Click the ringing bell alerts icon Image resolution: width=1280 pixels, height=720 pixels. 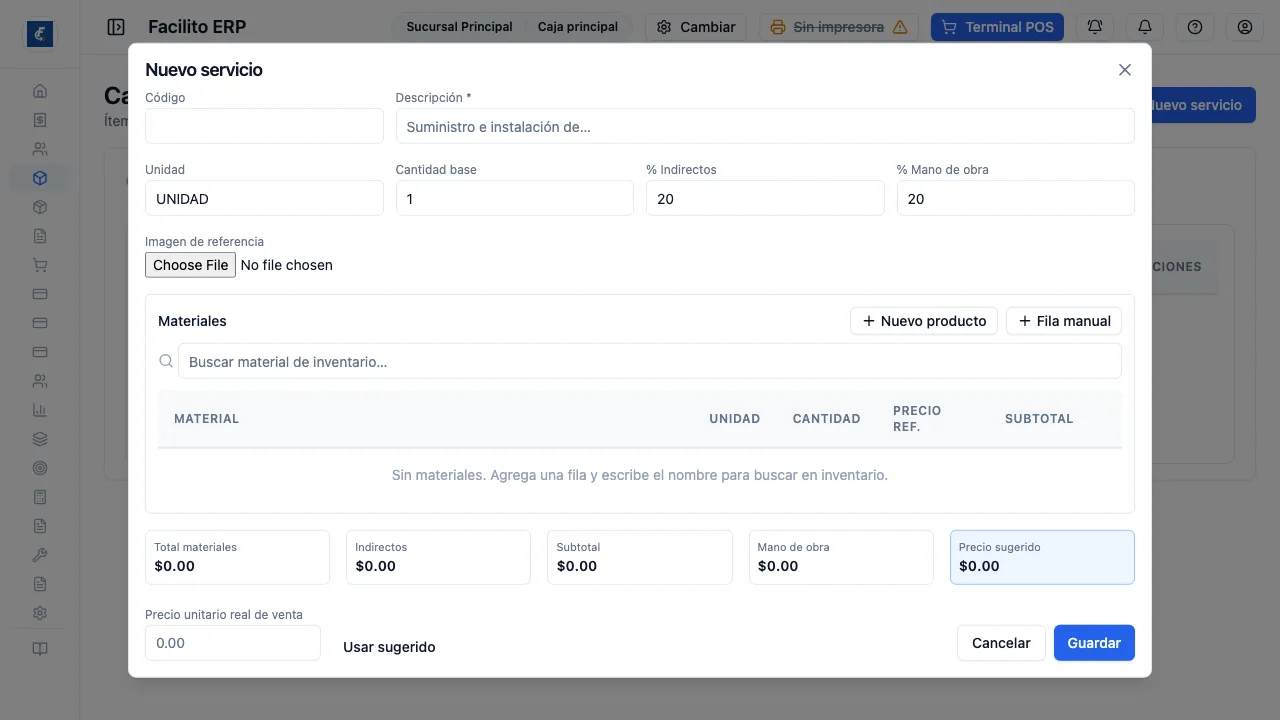[x=1095, y=27]
